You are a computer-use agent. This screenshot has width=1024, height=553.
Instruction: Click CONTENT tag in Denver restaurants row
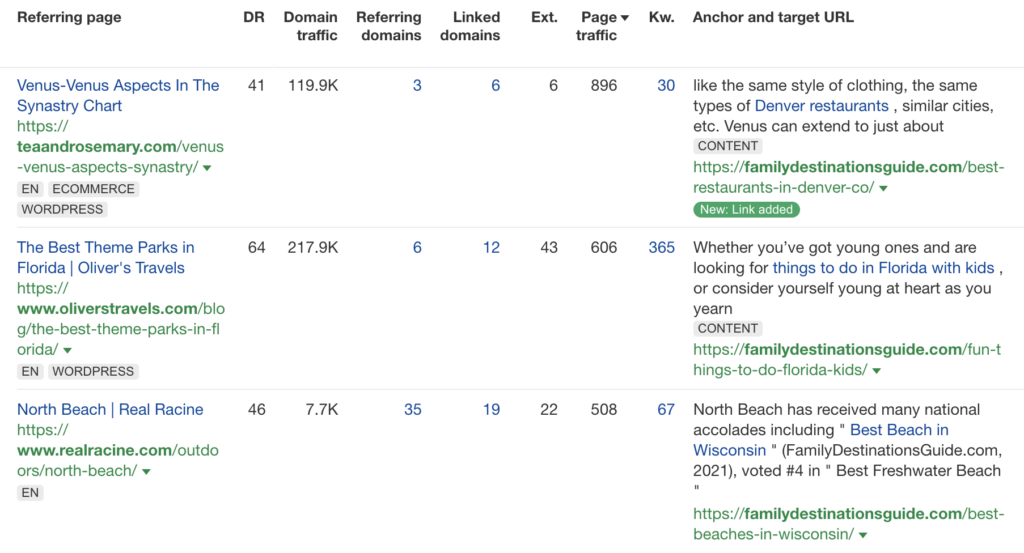(x=728, y=146)
